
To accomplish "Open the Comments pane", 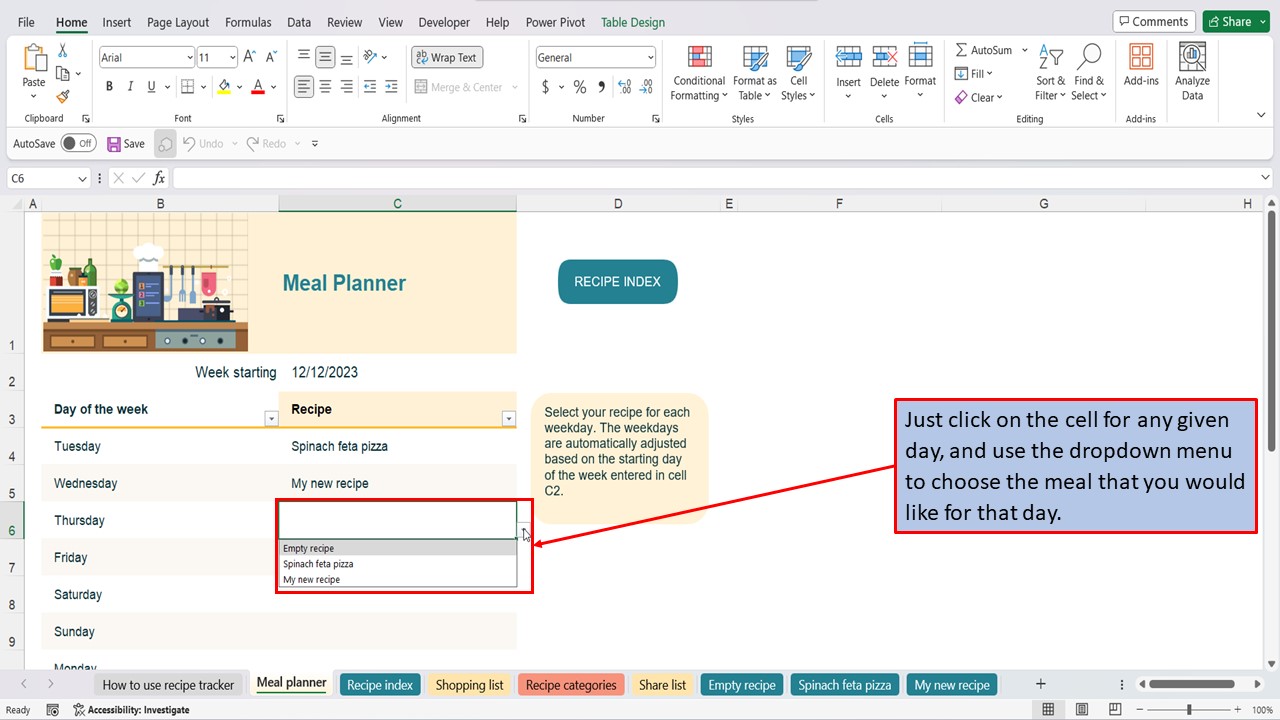I will 1153,20.
